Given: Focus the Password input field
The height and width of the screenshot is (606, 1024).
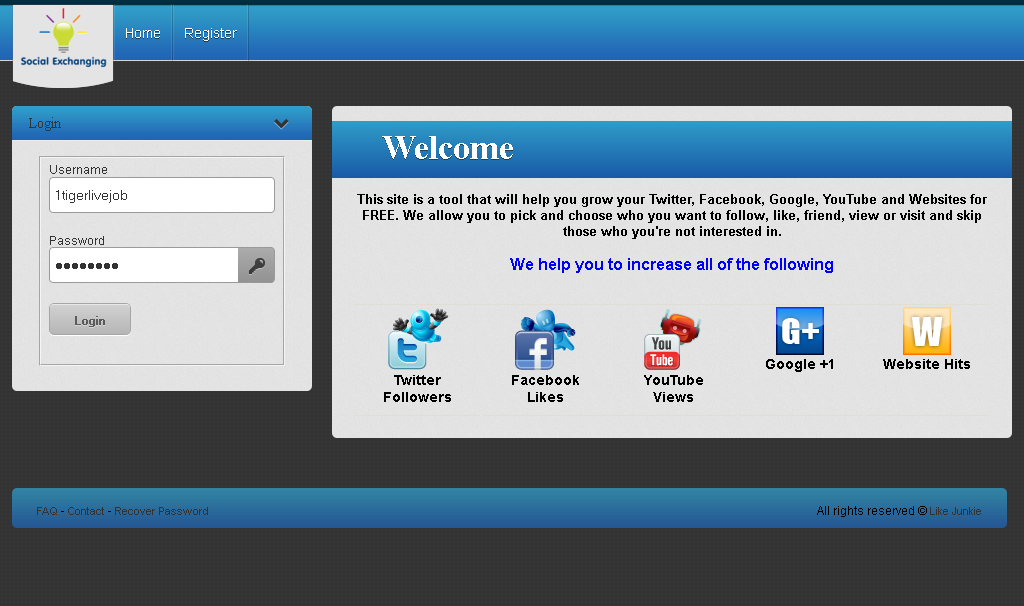Looking at the screenshot, I should [144, 265].
